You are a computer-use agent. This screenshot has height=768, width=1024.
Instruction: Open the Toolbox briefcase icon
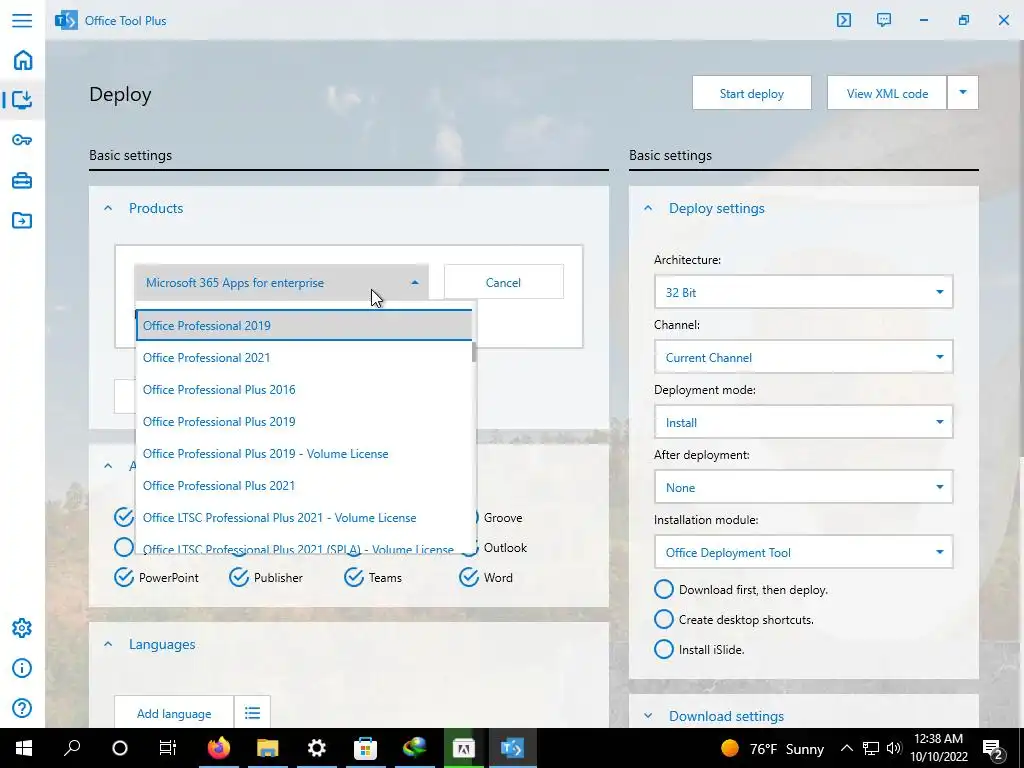[x=22, y=180]
